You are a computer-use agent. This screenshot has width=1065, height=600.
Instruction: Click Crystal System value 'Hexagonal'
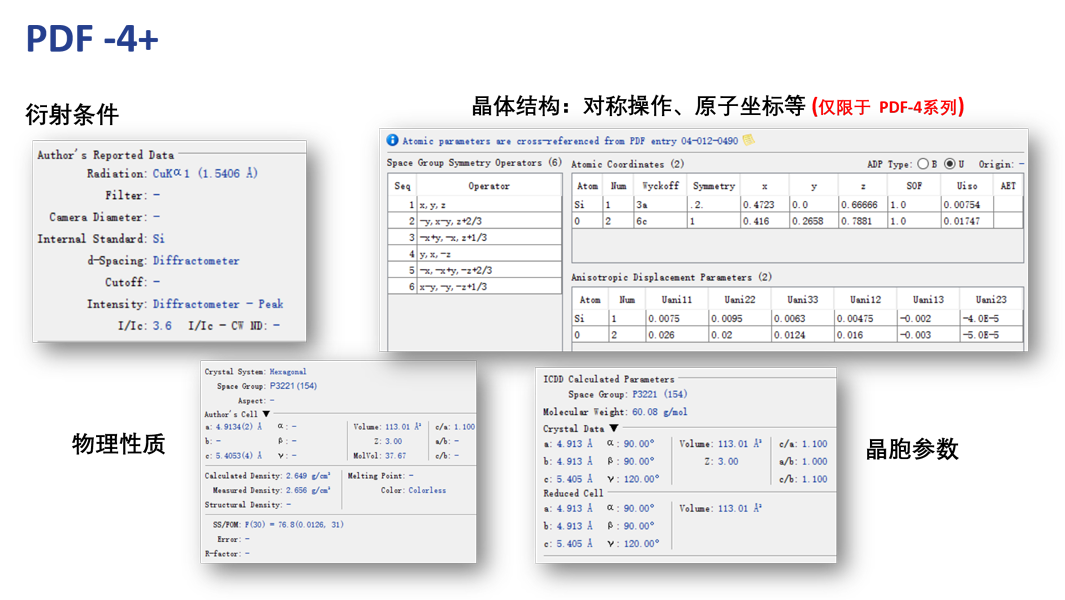click(x=288, y=372)
